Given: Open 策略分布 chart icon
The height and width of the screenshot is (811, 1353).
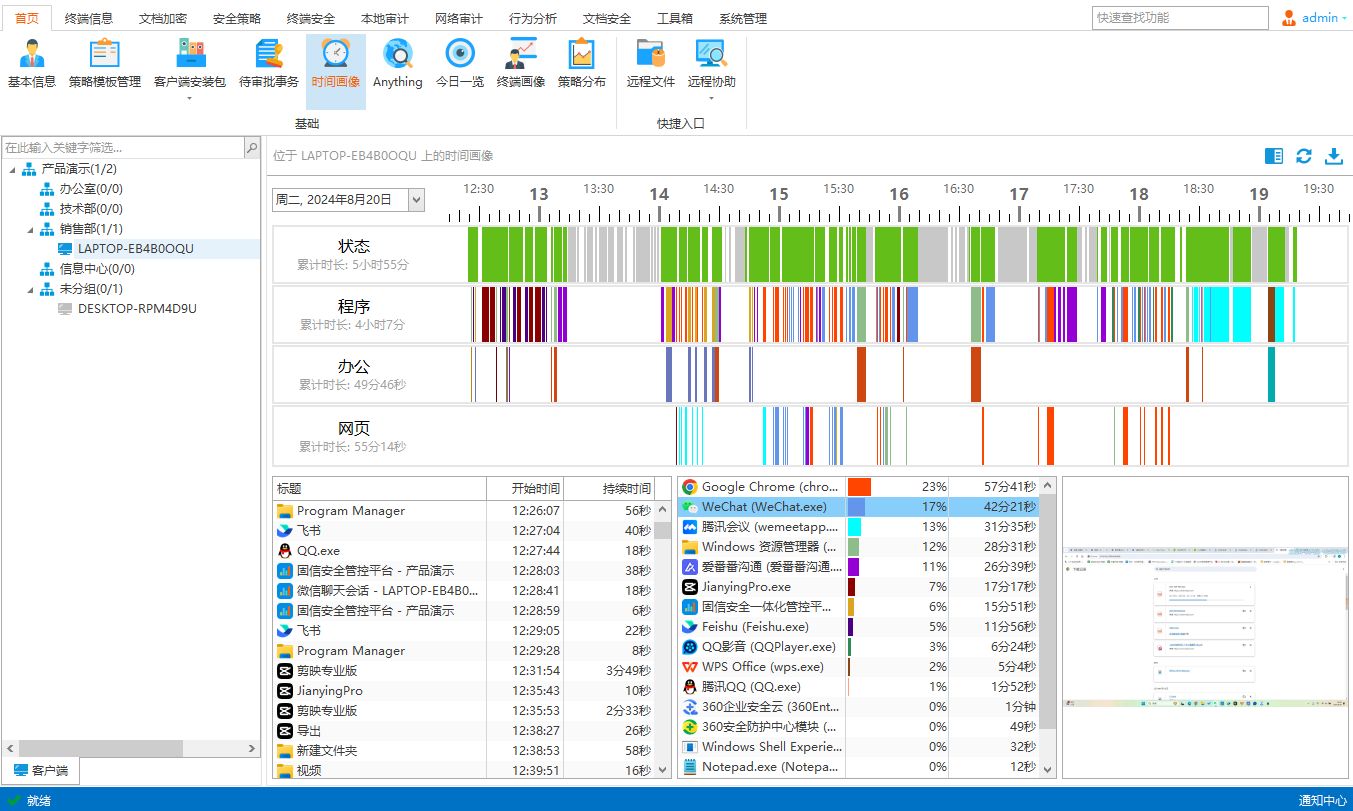Looking at the screenshot, I should click(x=581, y=53).
